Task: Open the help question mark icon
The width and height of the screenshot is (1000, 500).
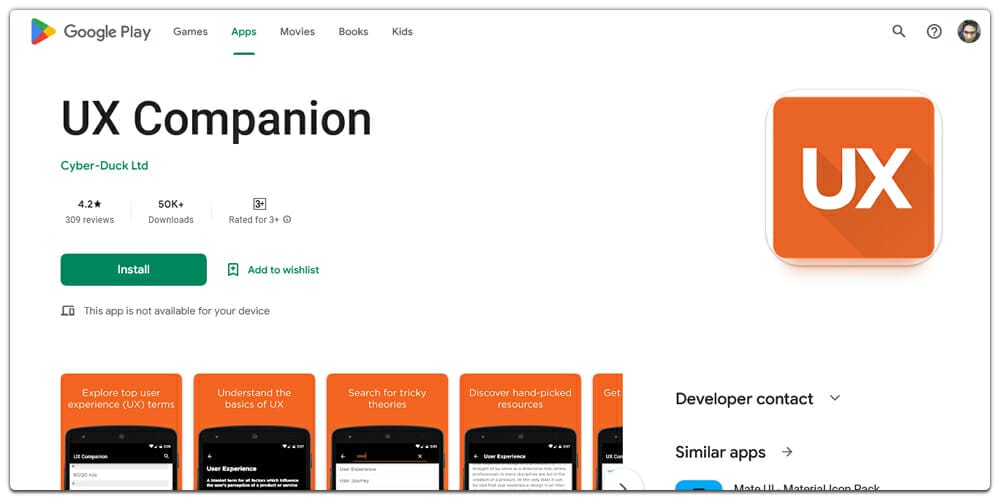Action: pos(934,31)
